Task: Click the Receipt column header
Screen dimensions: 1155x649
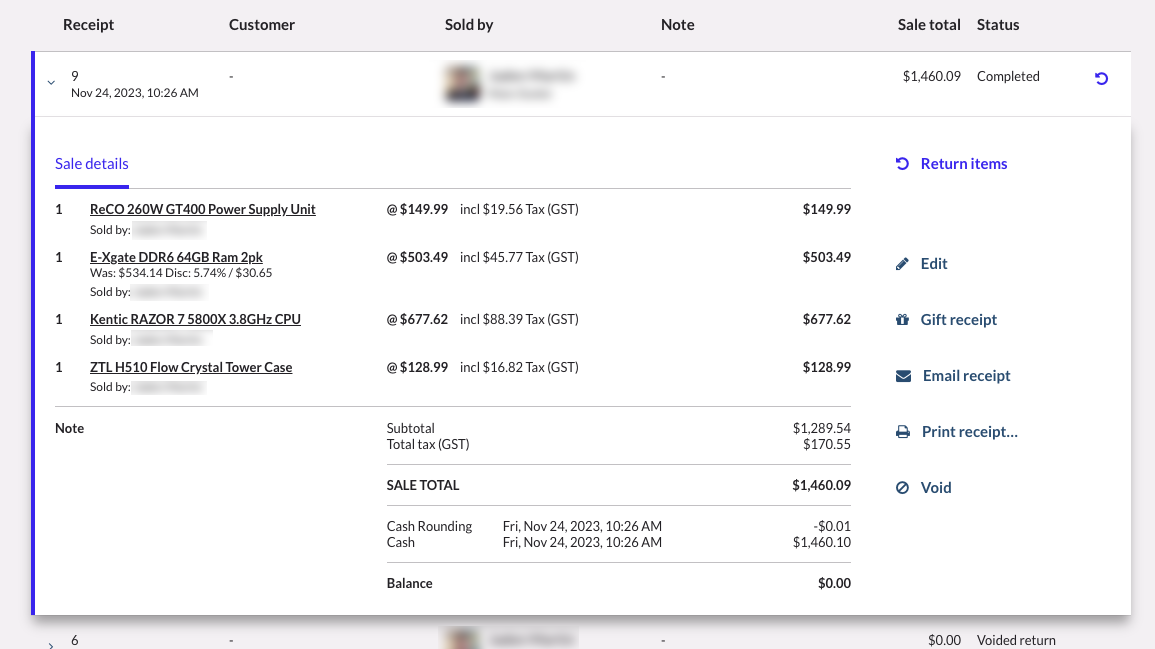Action: point(88,24)
